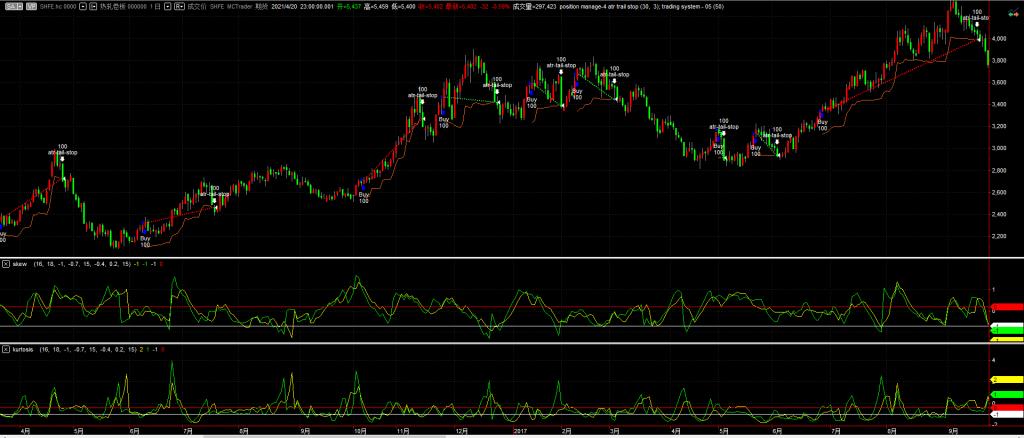1024x438 pixels.
Task: Click the 成交量=297,423 volume readout
Action: coord(534,6)
